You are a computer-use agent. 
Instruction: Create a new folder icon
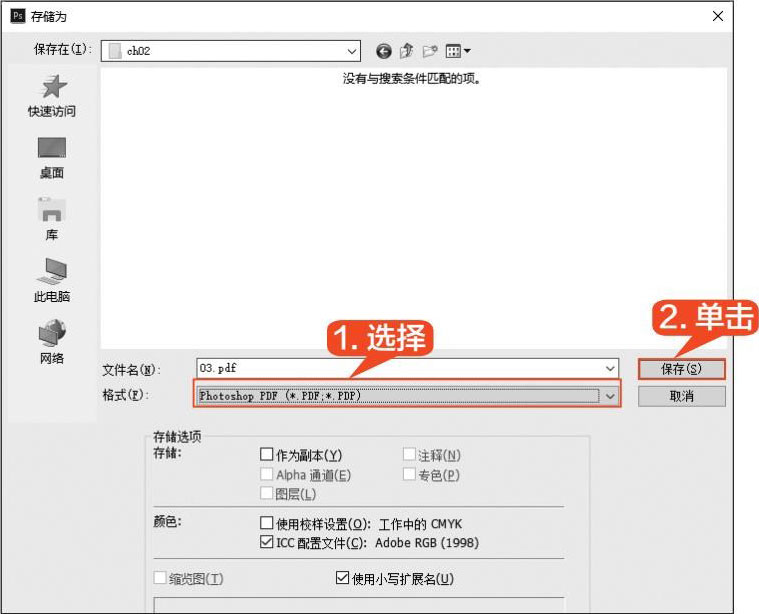[x=430, y=51]
